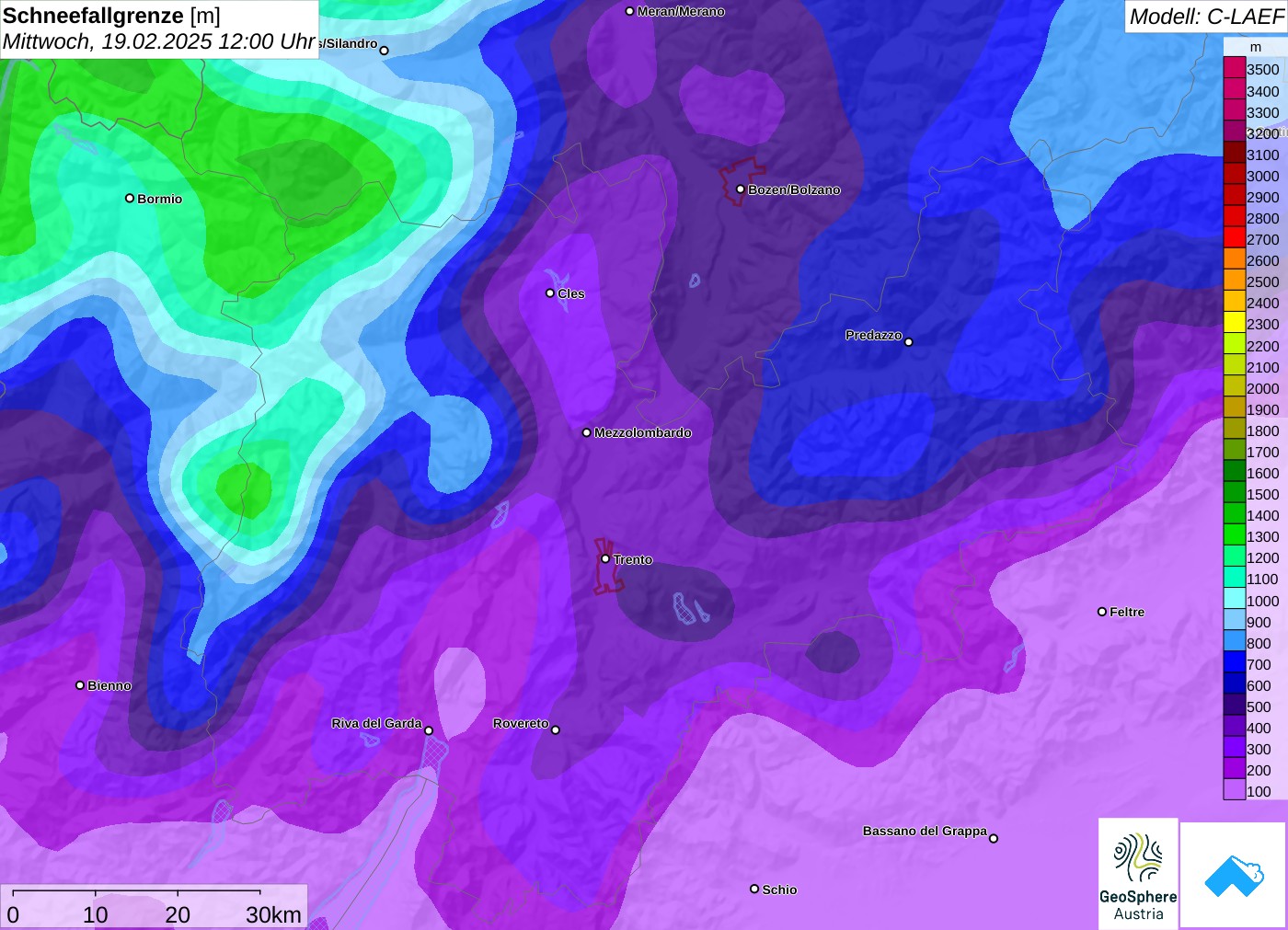This screenshot has width=1288, height=930.
Task: Click the Bormio city marker dot
Action: (130, 198)
